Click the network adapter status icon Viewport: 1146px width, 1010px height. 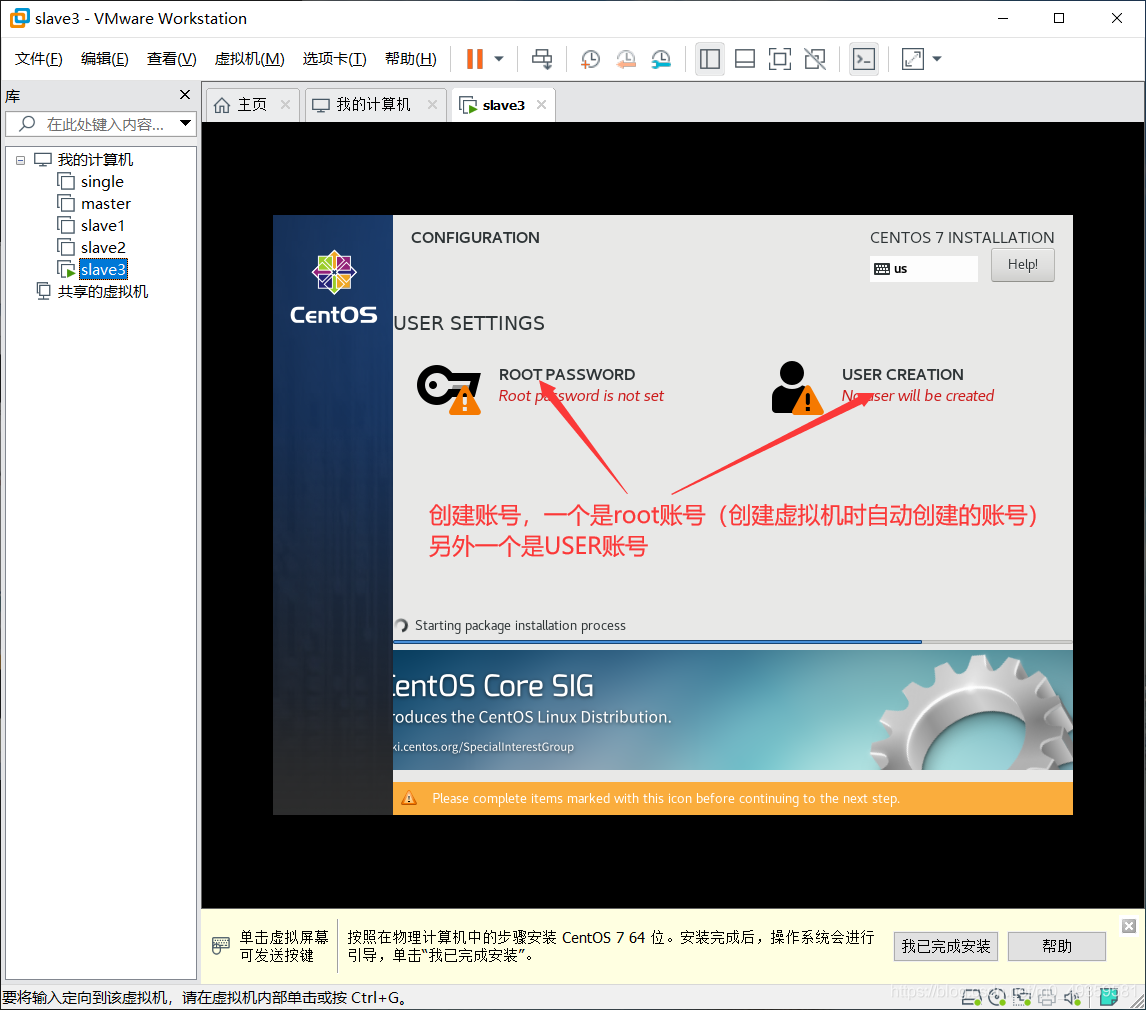[1022, 997]
